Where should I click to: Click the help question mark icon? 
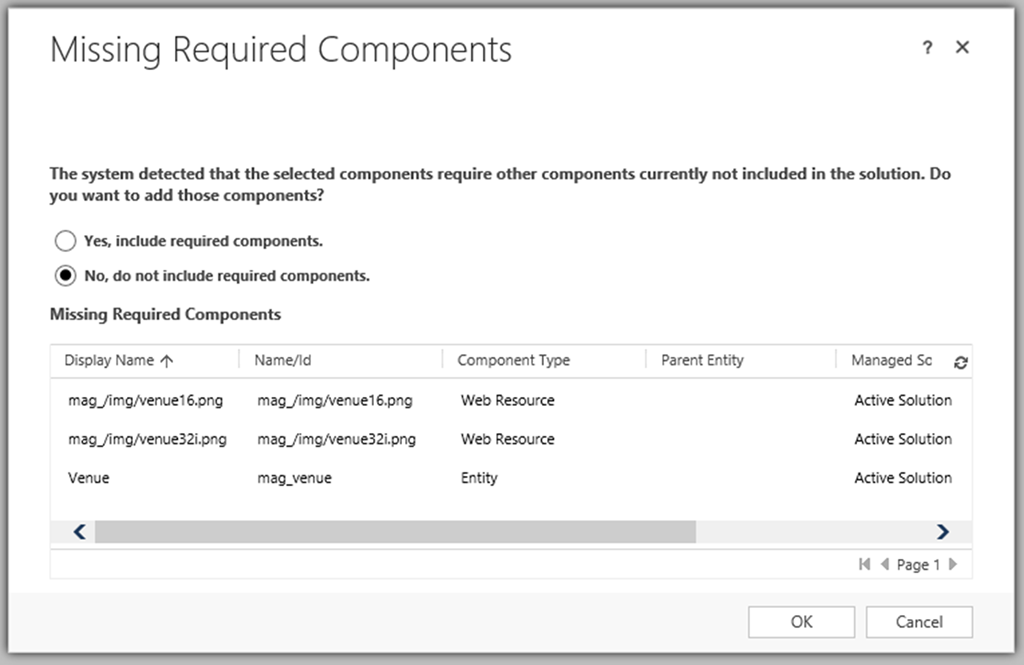[x=927, y=48]
